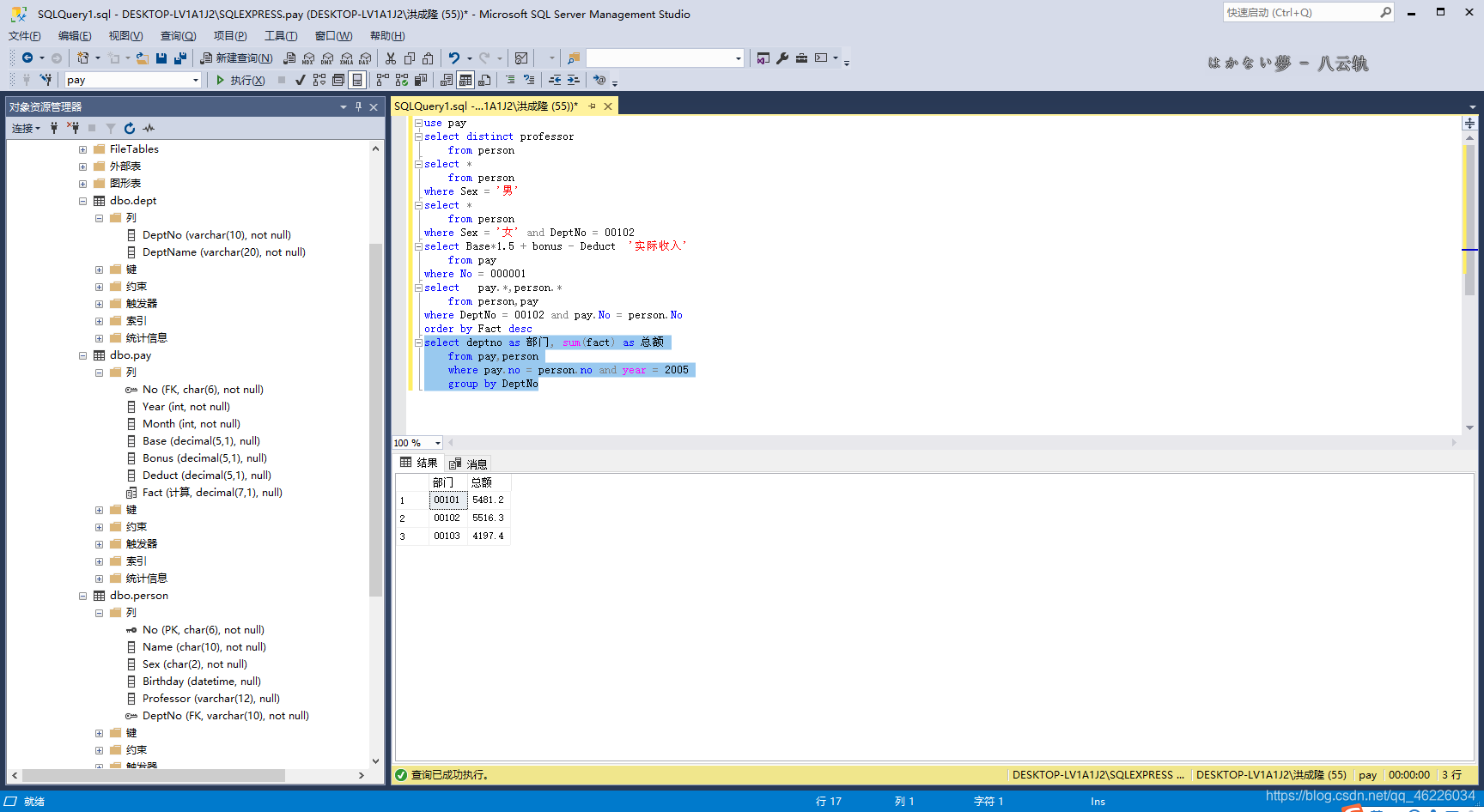Save the current query with the floppy disk icon
This screenshot has width=1484, height=812.
coord(161,58)
